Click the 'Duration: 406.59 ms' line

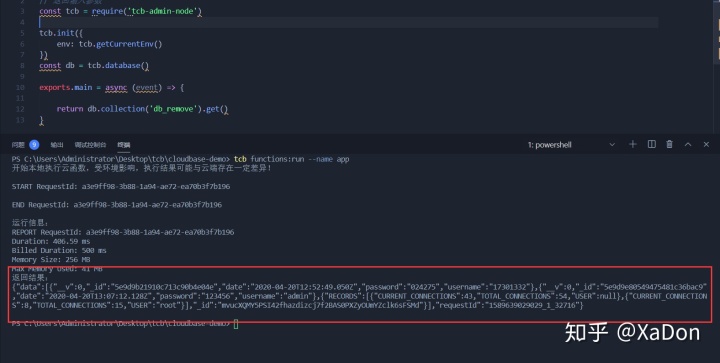[x=51, y=241]
